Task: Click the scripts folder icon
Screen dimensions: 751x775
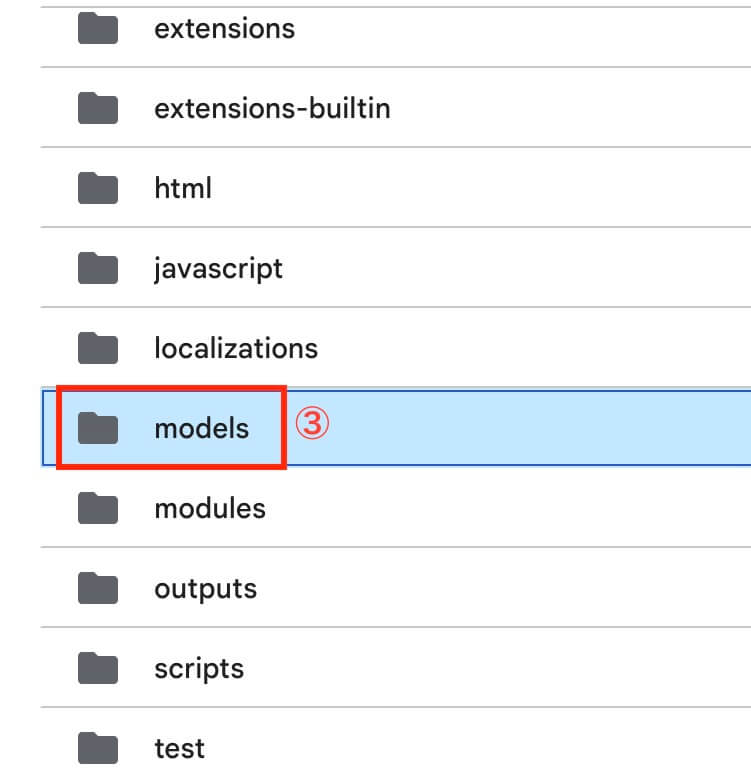Action: pyautogui.click(x=98, y=668)
